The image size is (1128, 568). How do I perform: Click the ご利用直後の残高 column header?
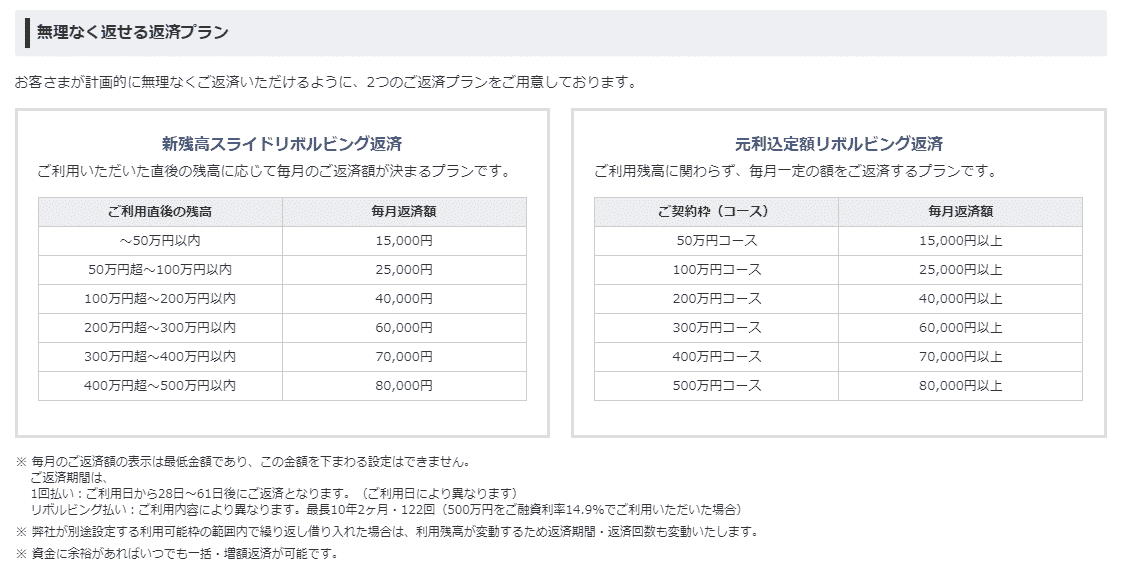(x=160, y=212)
